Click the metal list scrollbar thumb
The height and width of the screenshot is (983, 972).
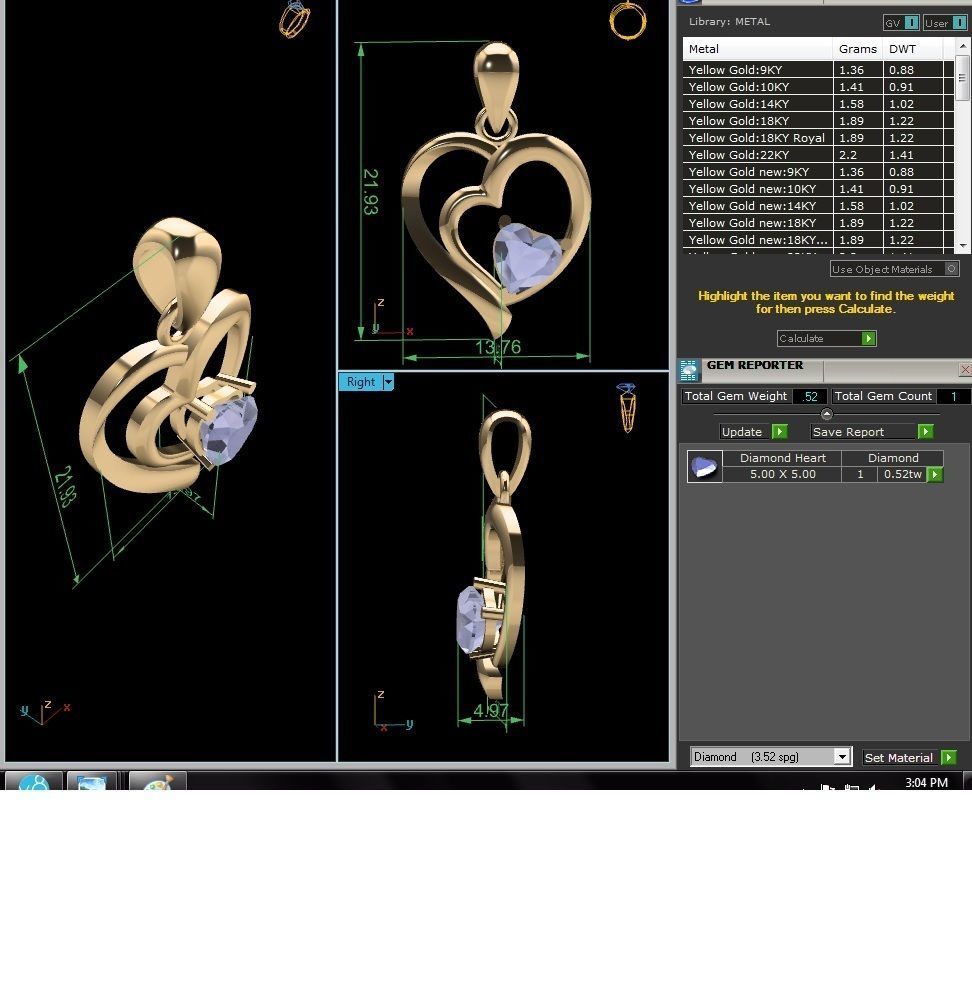pyautogui.click(x=963, y=77)
